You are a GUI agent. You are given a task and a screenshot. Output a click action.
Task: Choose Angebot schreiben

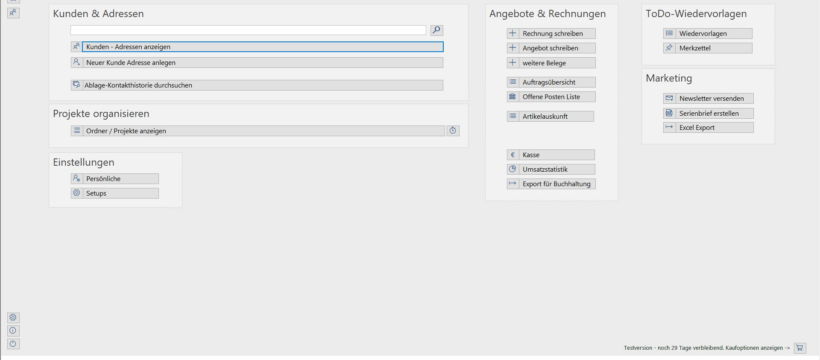(x=557, y=48)
